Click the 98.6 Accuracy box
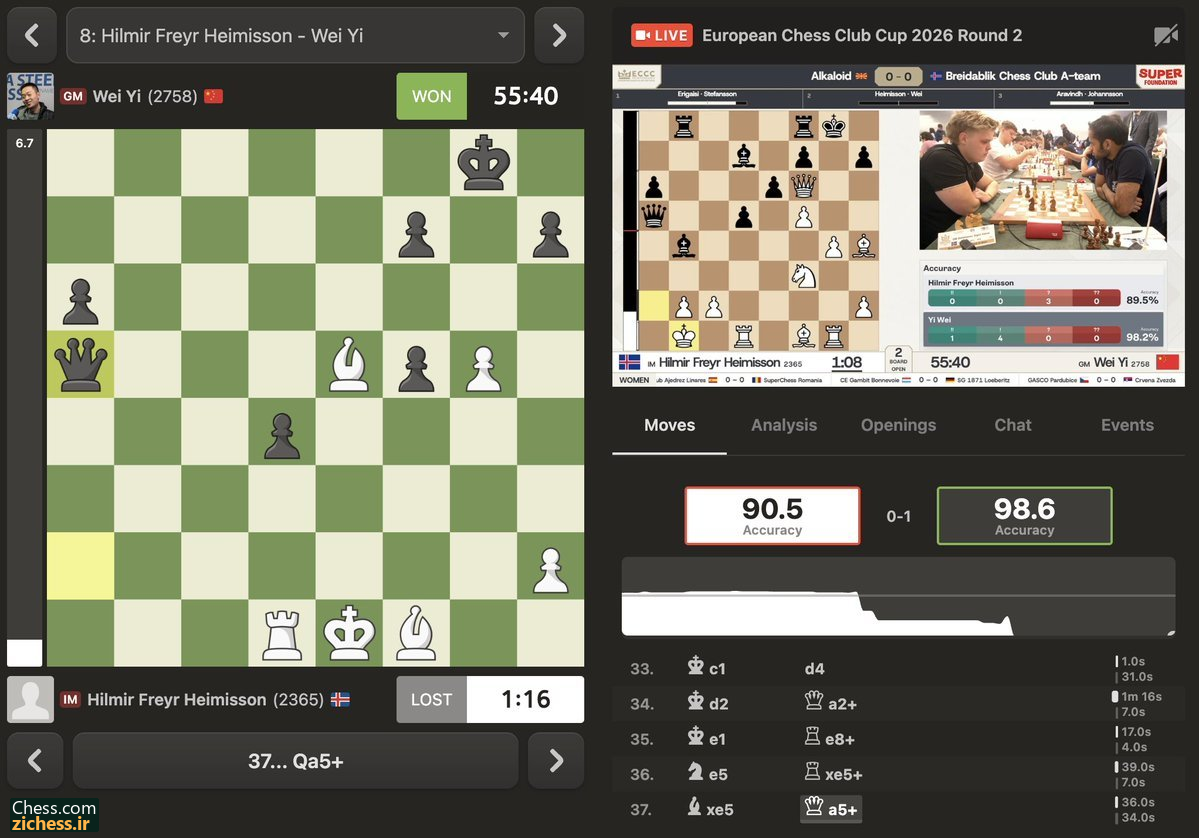 [x=1025, y=516]
